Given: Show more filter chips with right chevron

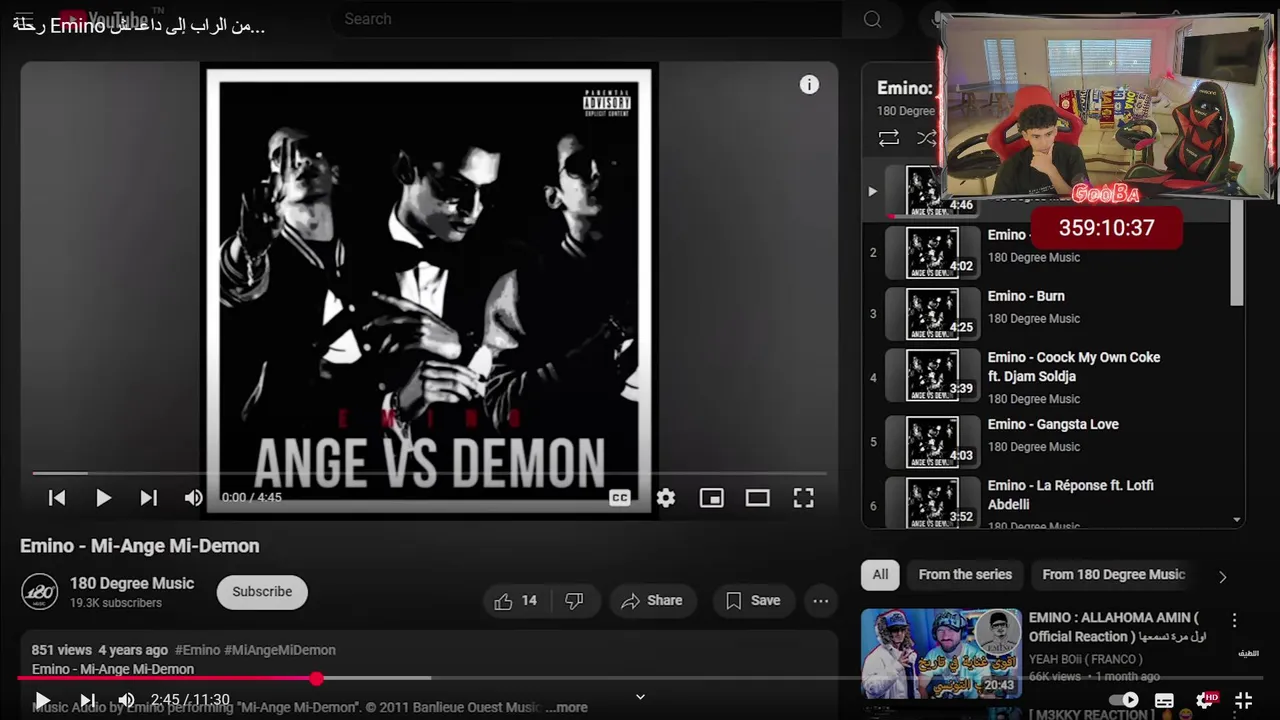Looking at the screenshot, I should (1222, 576).
